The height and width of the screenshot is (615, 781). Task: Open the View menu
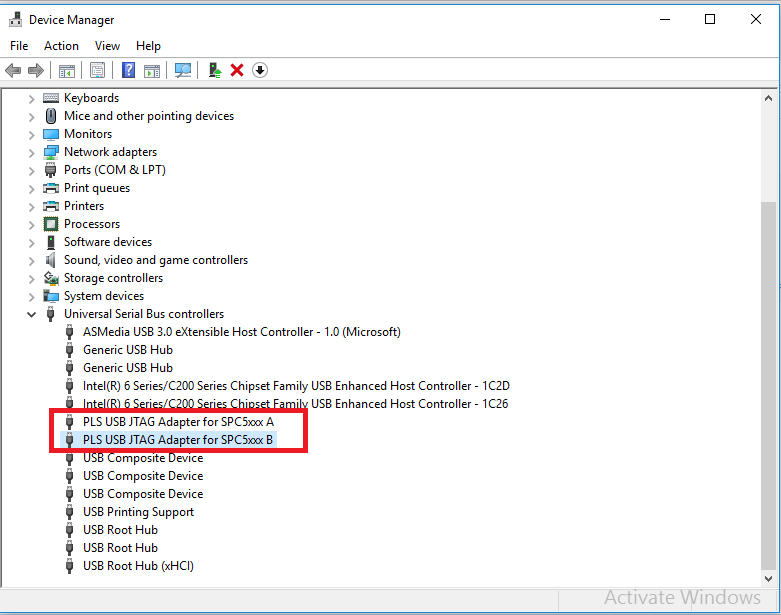107,46
